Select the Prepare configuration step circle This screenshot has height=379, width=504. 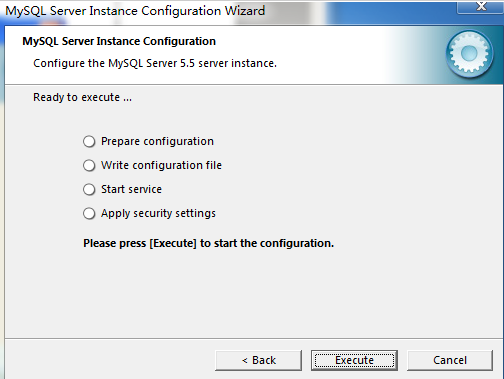click(x=89, y=141)
